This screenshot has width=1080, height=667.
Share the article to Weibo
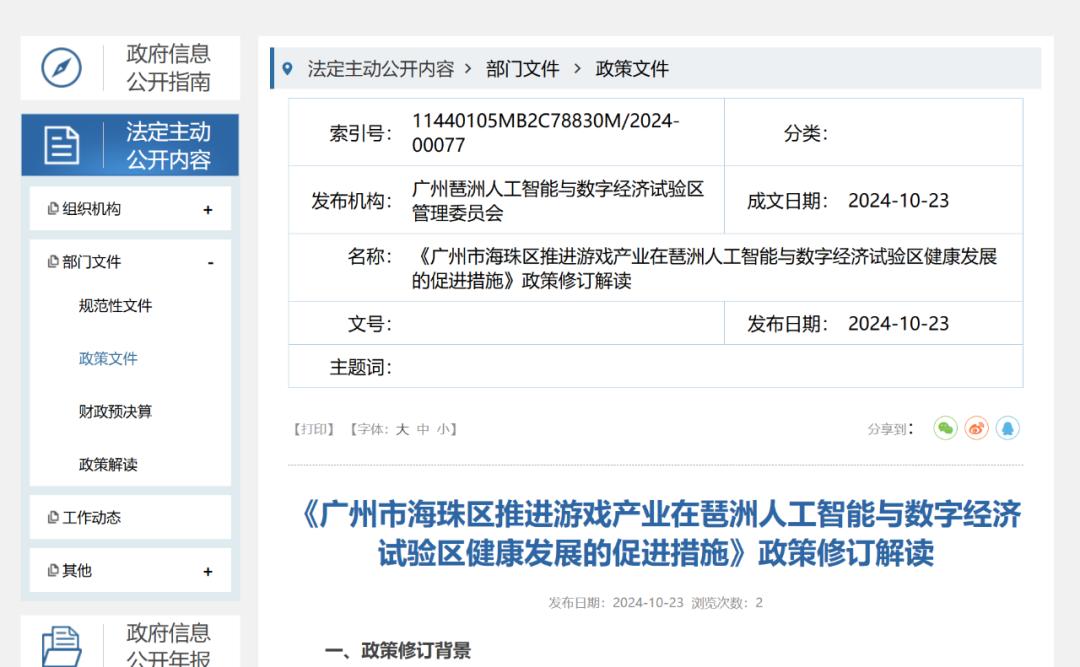(976, 428)
